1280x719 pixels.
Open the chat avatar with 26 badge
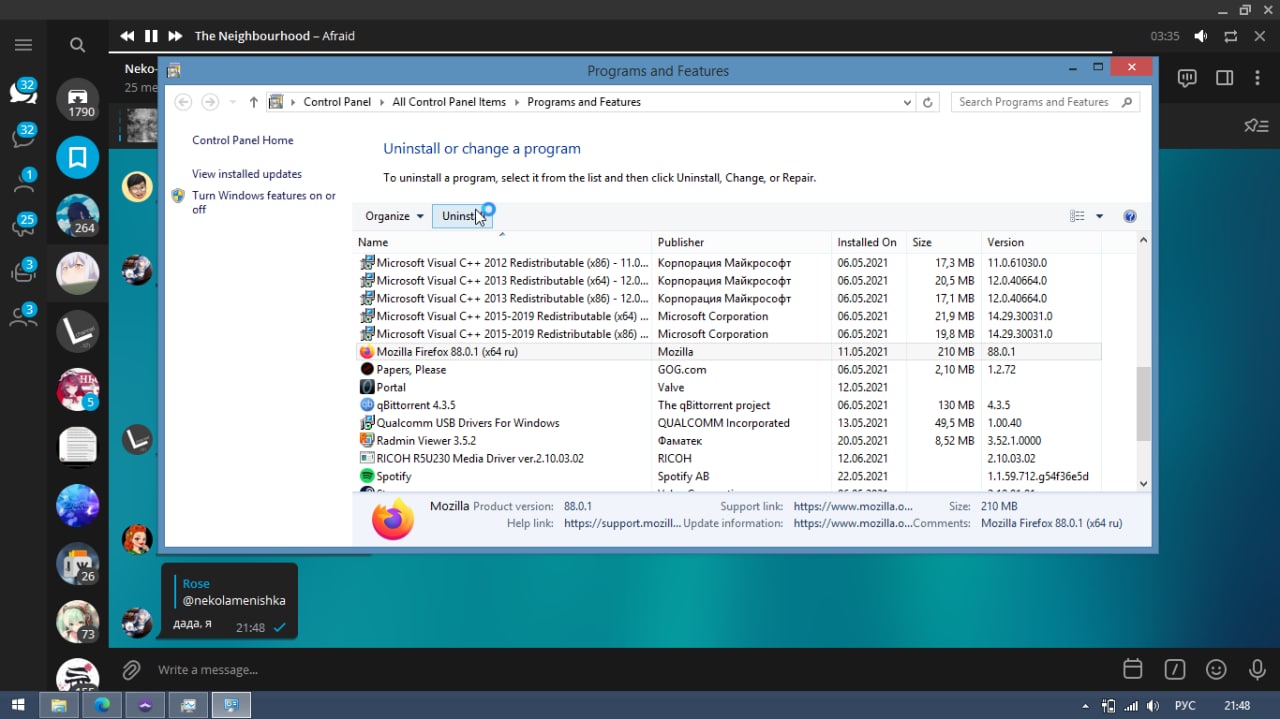click(78, 563)
